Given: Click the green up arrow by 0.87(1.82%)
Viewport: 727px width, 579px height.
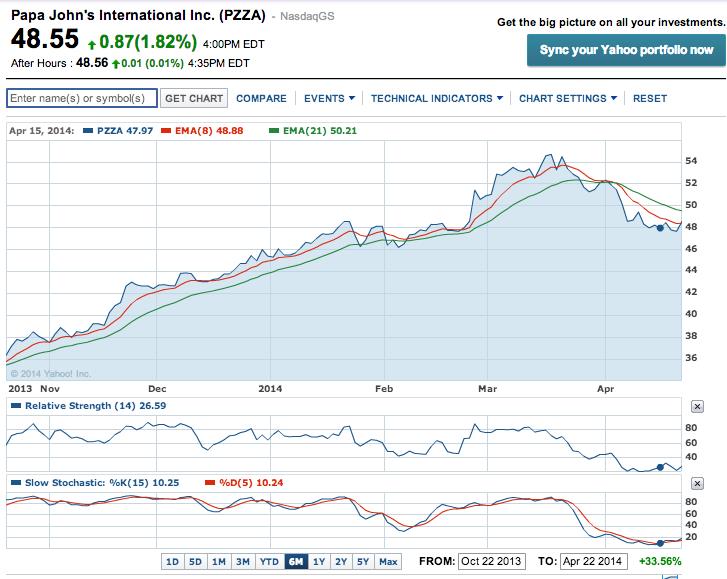Looking at the screenshot, I should click(92, 45).
